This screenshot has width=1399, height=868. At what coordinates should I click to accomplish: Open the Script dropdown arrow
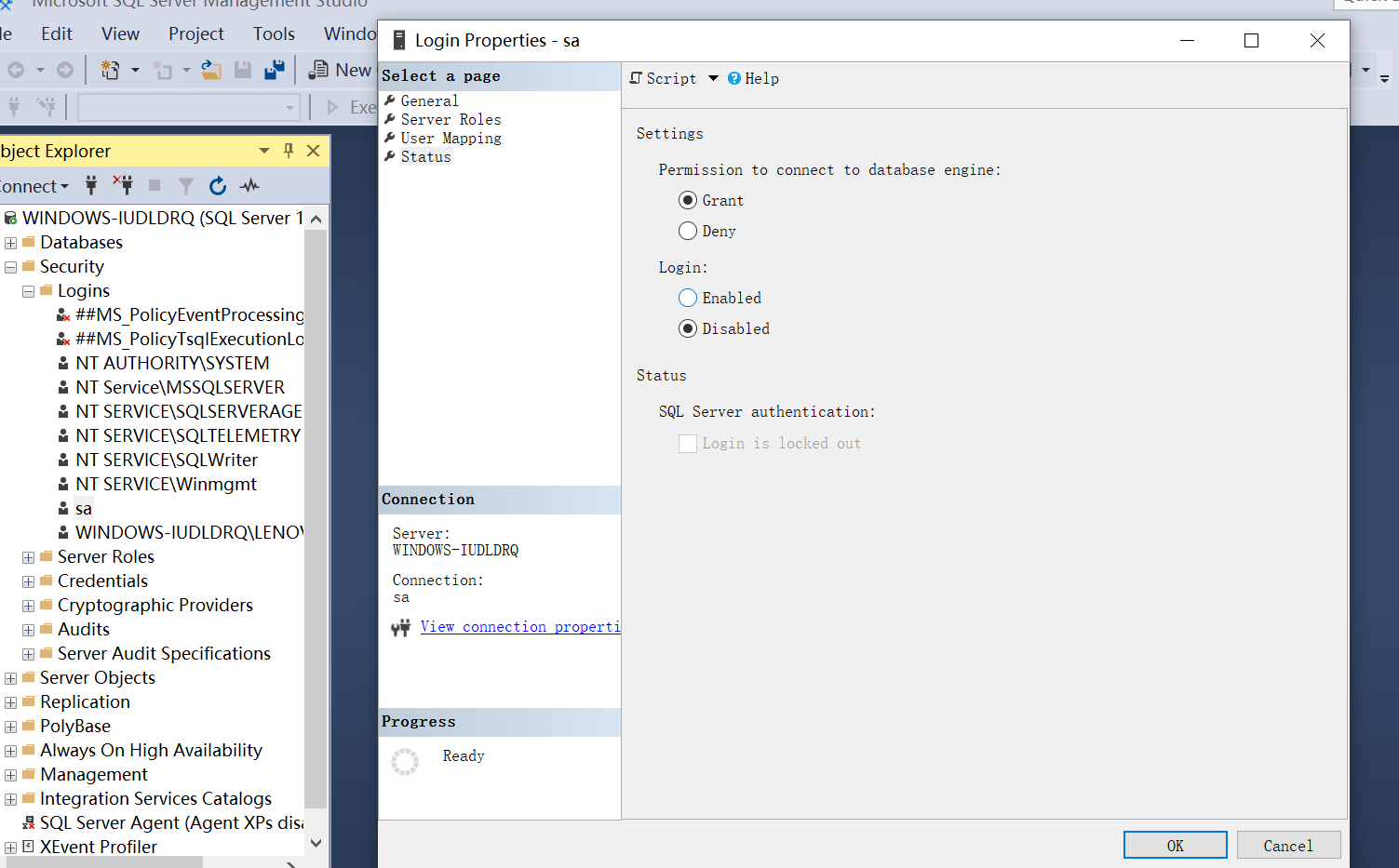[713, 78]
